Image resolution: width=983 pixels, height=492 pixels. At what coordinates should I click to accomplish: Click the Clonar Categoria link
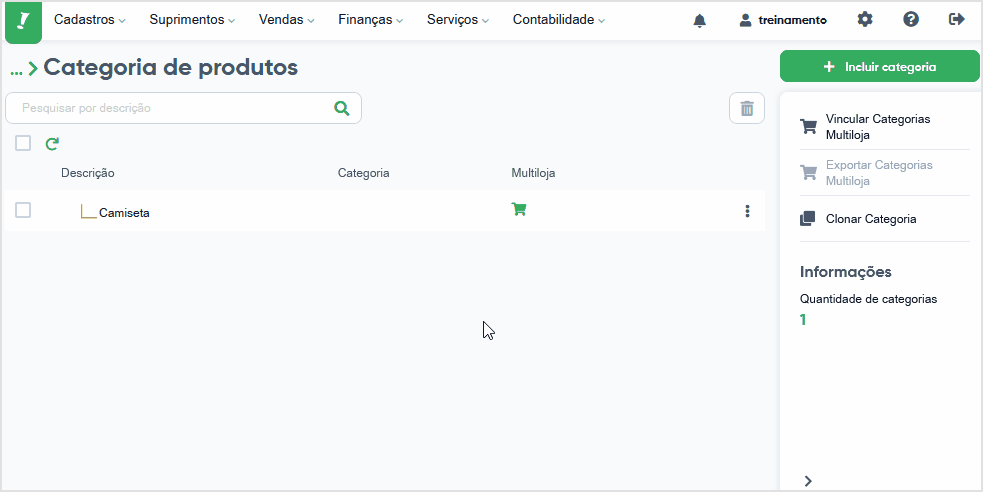click(871, 219)
